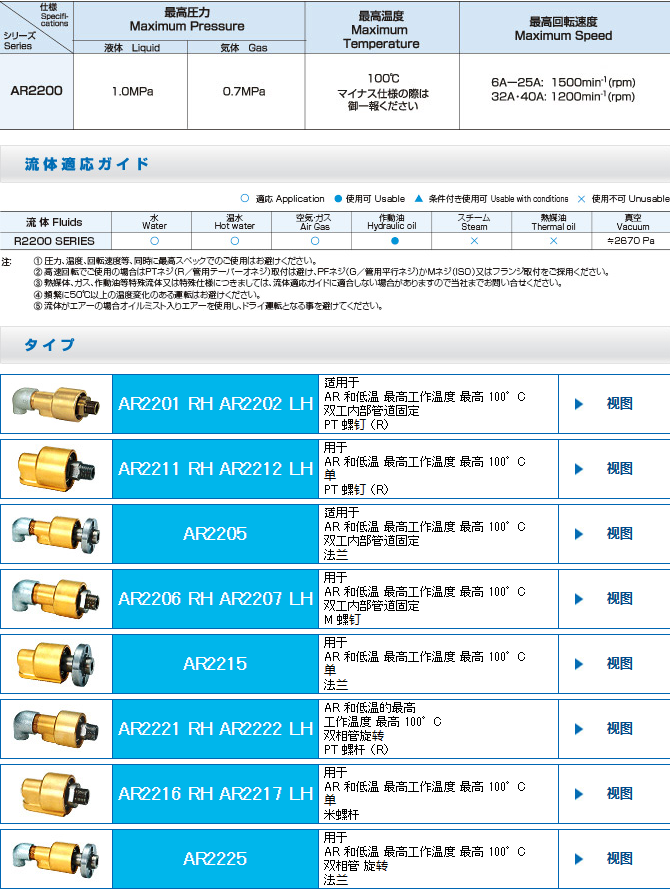Choose the AR2215 blue model label
The height and width of the screenshot is (890, 670).
coord(215,664)
